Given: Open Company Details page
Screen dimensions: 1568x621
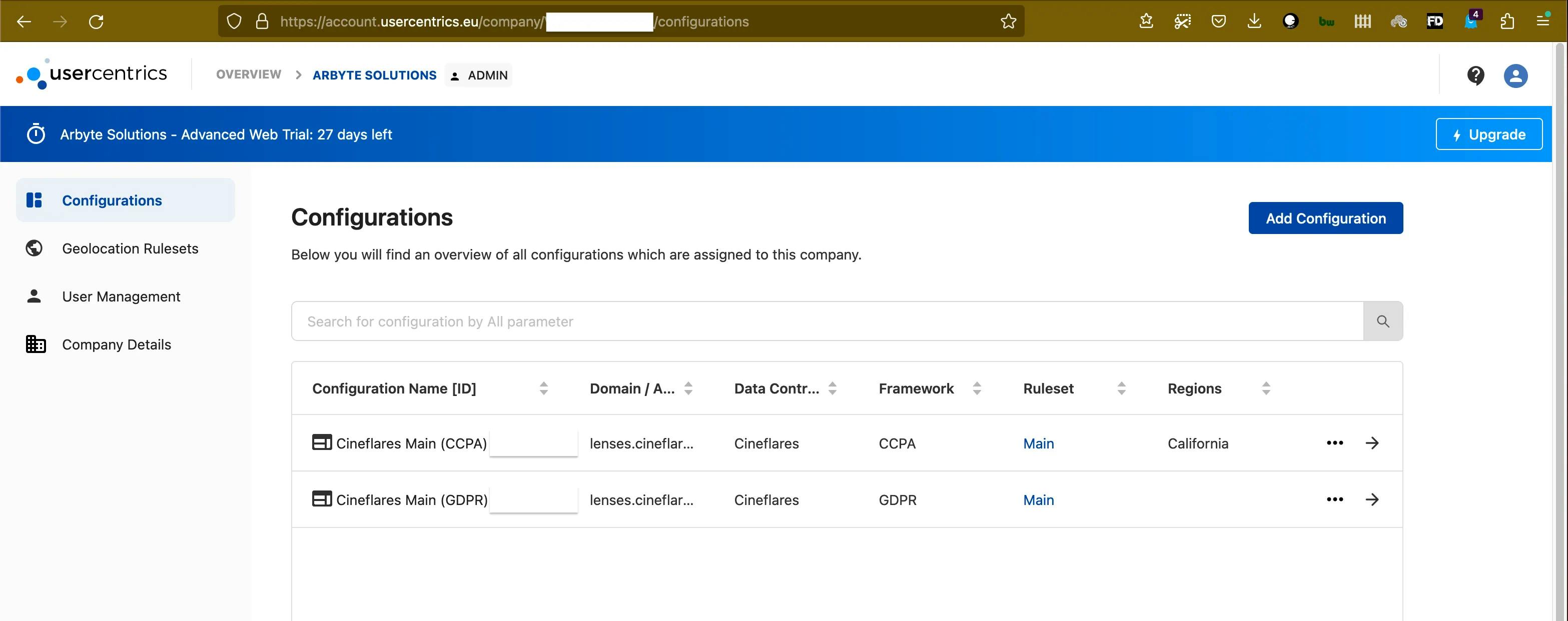Looking at the screenshot, I should tap(116, 344).
